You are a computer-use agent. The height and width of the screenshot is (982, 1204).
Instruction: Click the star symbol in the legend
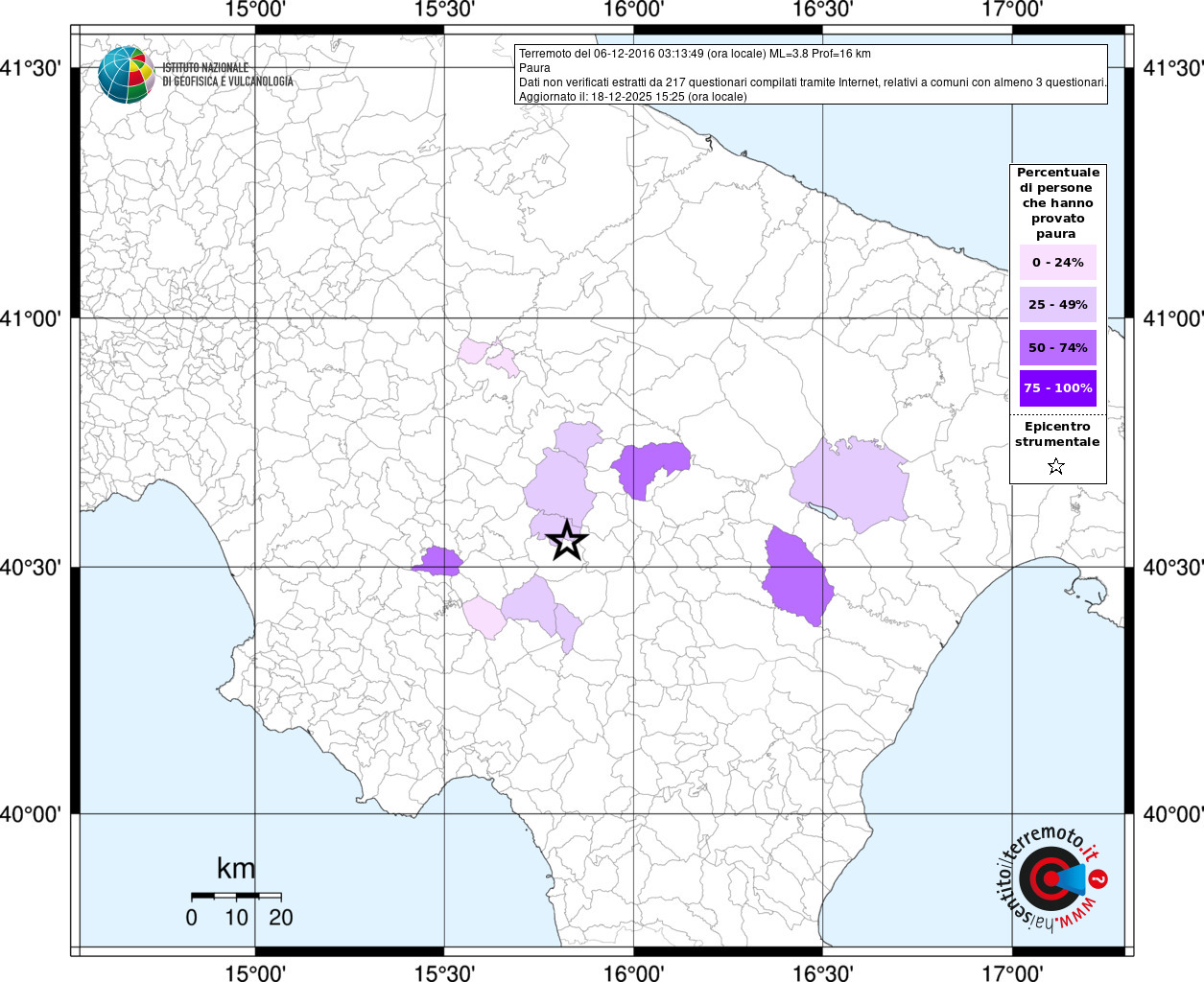click(1056, 467)
